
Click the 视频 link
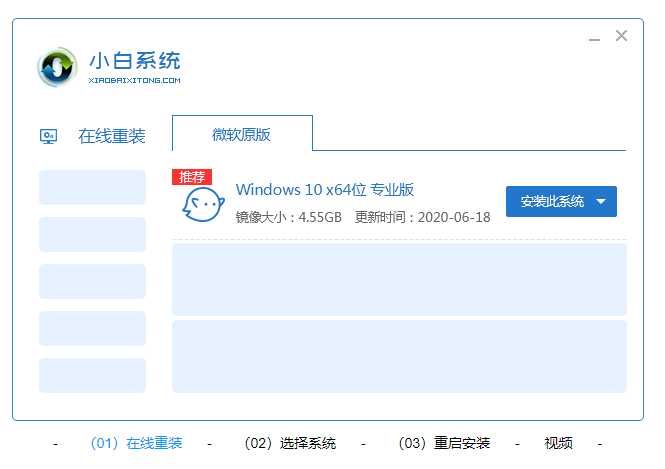click(558, 443)
